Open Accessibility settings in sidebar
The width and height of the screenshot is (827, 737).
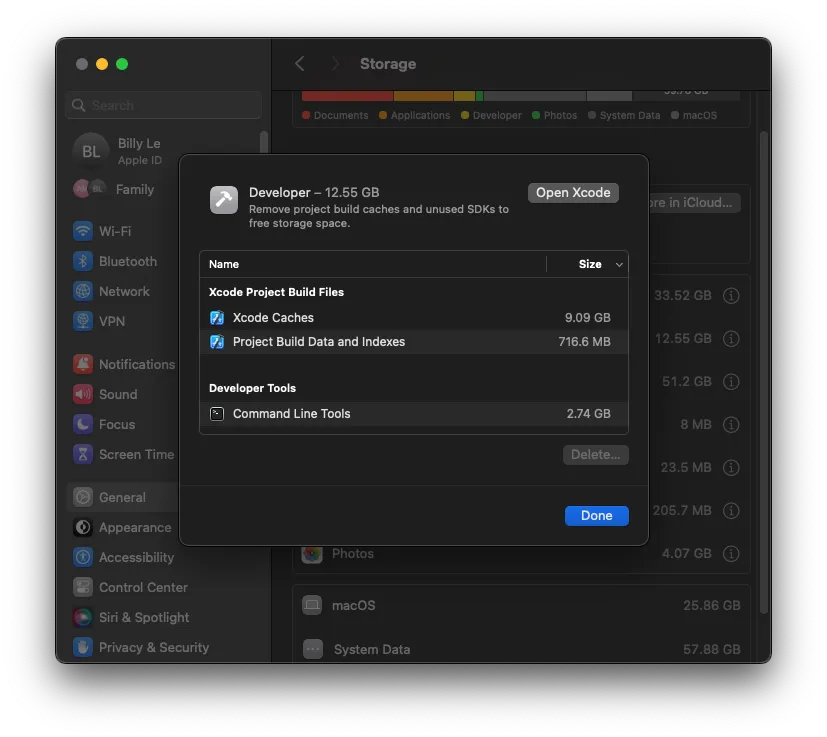tap(123, 557)
